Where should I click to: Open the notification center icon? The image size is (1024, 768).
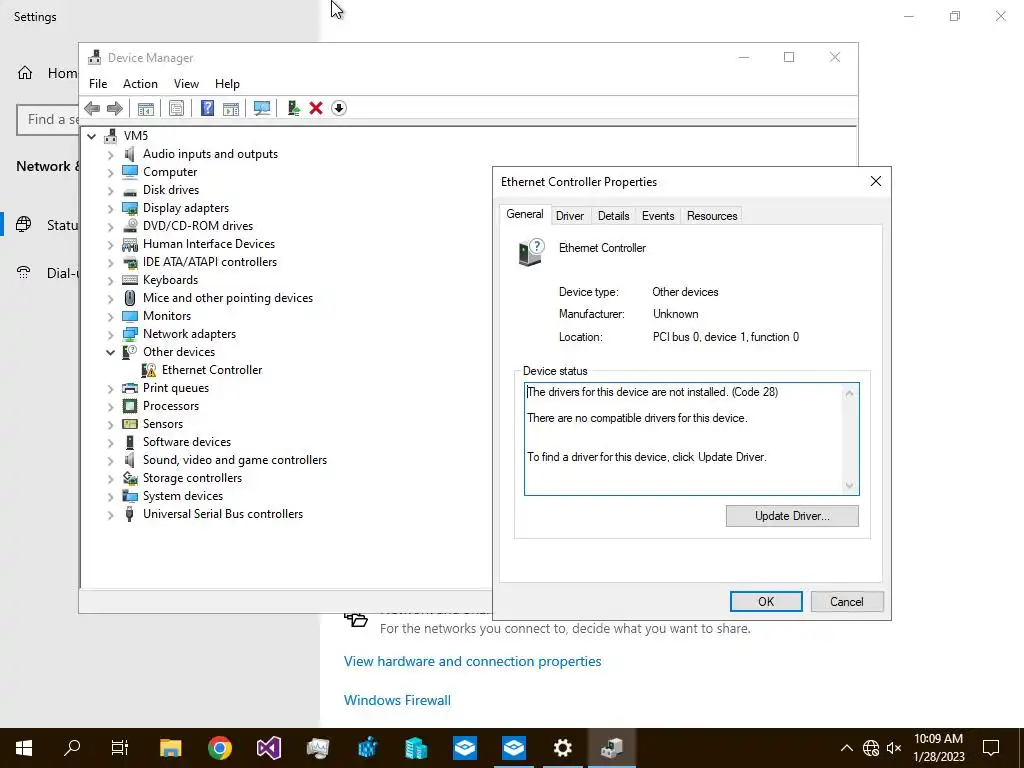tap(991, 748)
